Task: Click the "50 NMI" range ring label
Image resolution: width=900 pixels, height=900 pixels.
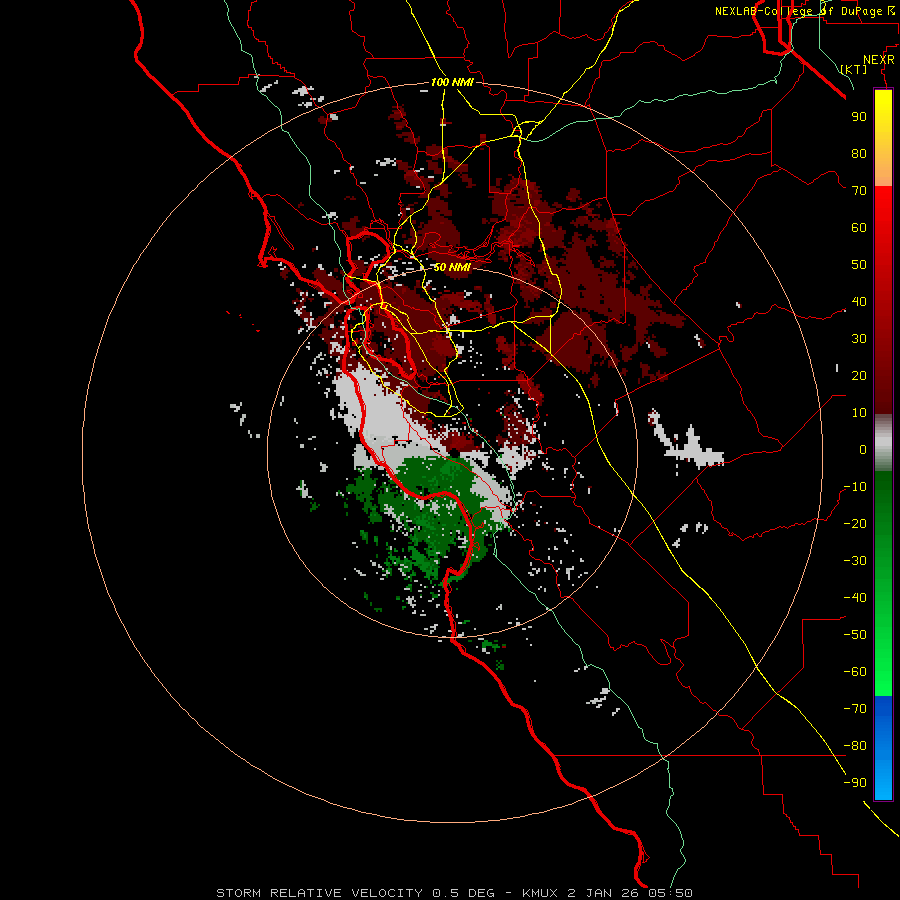Action: click(x=452, y=267)
